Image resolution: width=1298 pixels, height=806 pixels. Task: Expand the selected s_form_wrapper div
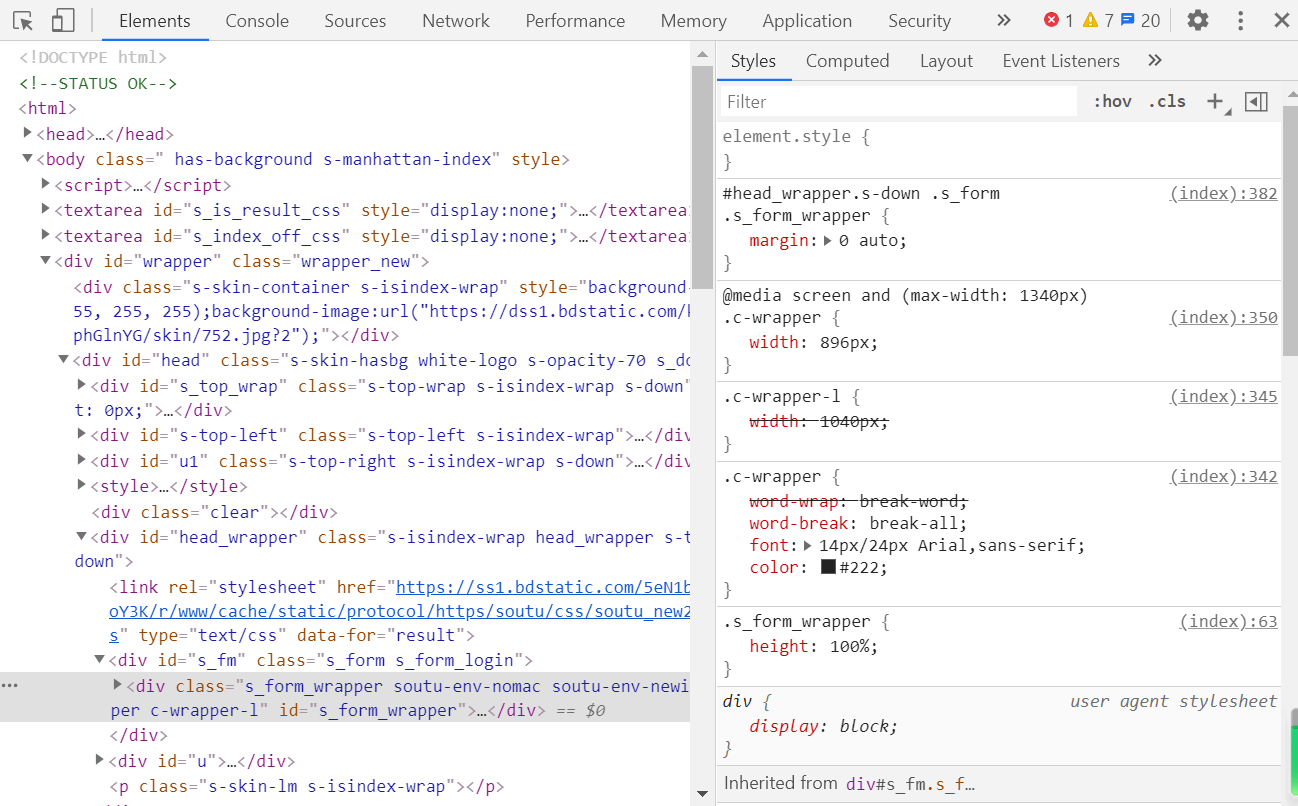click(x=118, y=685)
